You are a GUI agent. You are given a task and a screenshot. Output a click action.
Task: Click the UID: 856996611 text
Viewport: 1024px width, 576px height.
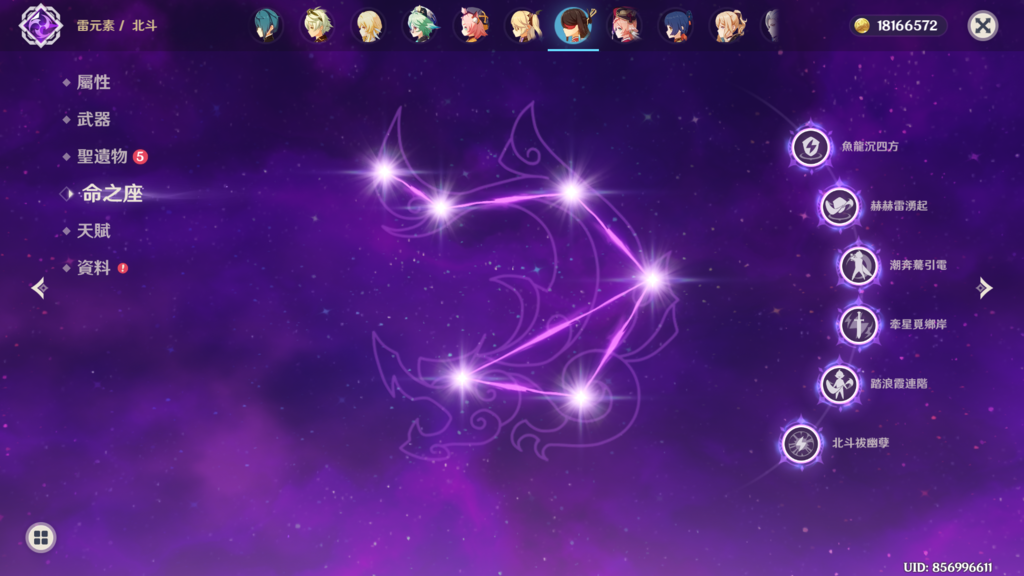coord(948,567)
